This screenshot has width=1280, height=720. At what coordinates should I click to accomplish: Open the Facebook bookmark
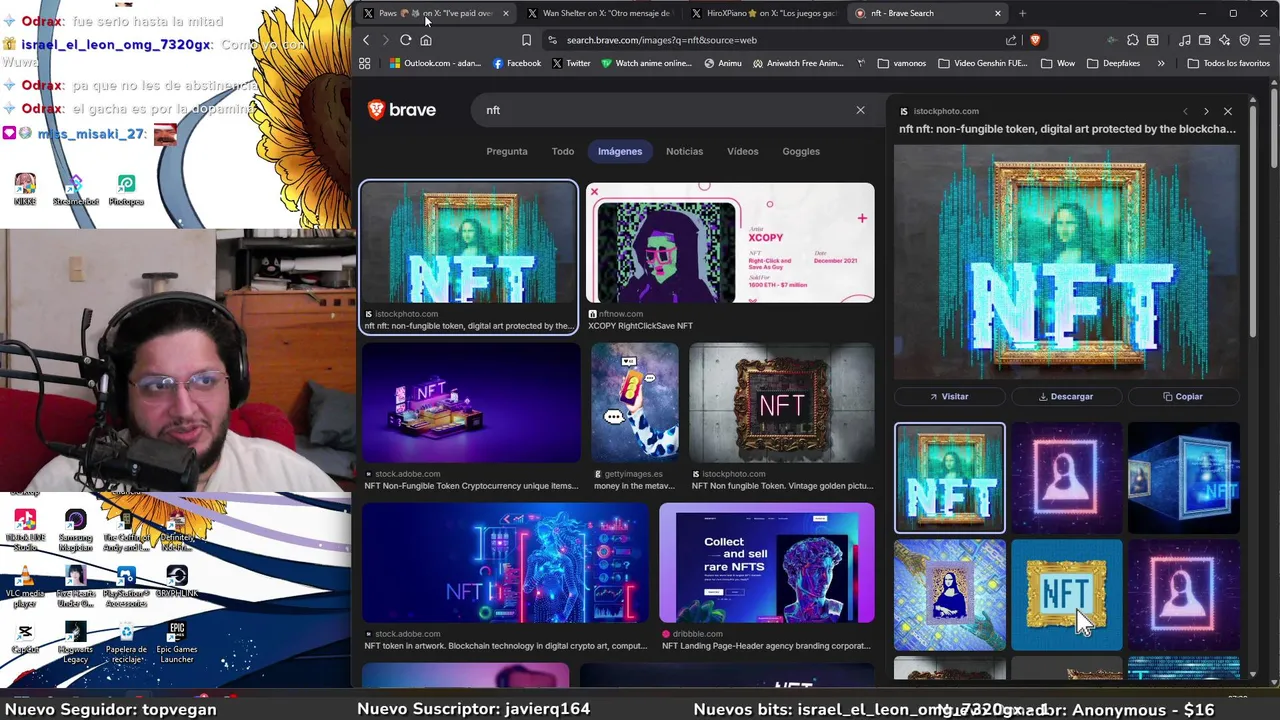517,63
